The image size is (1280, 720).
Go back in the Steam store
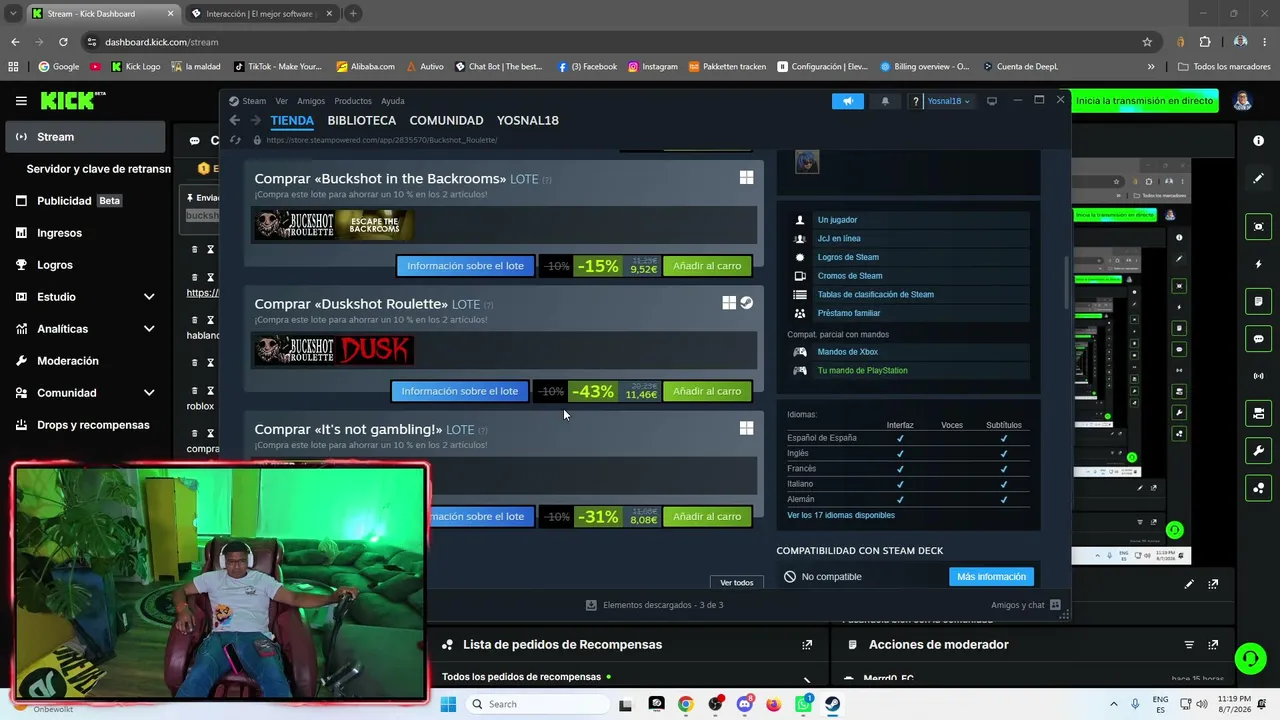tap(235, 120)
